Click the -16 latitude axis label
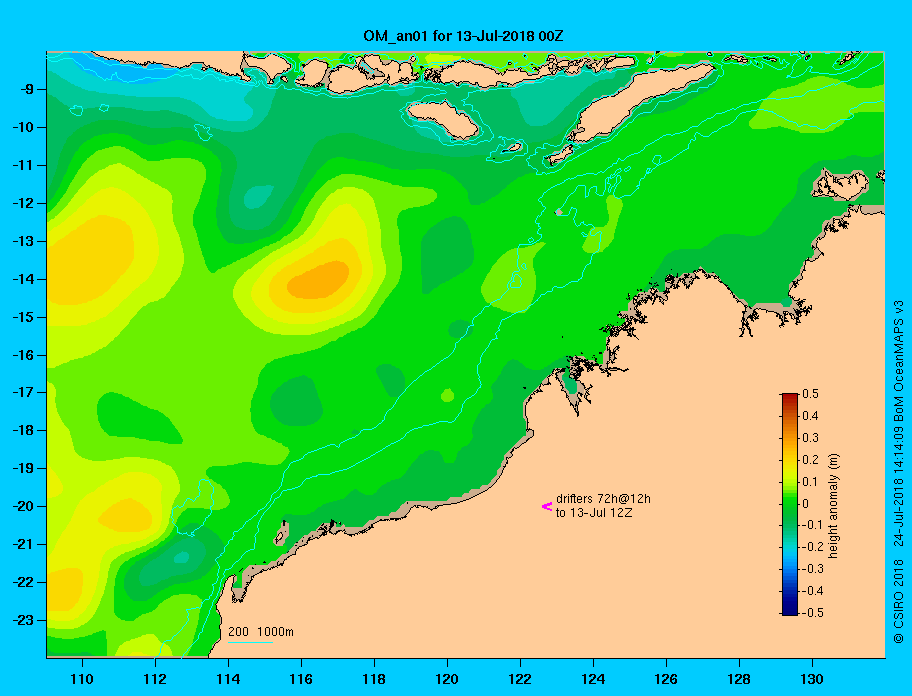This screenshot has height=696, width=912. point(23,355)
